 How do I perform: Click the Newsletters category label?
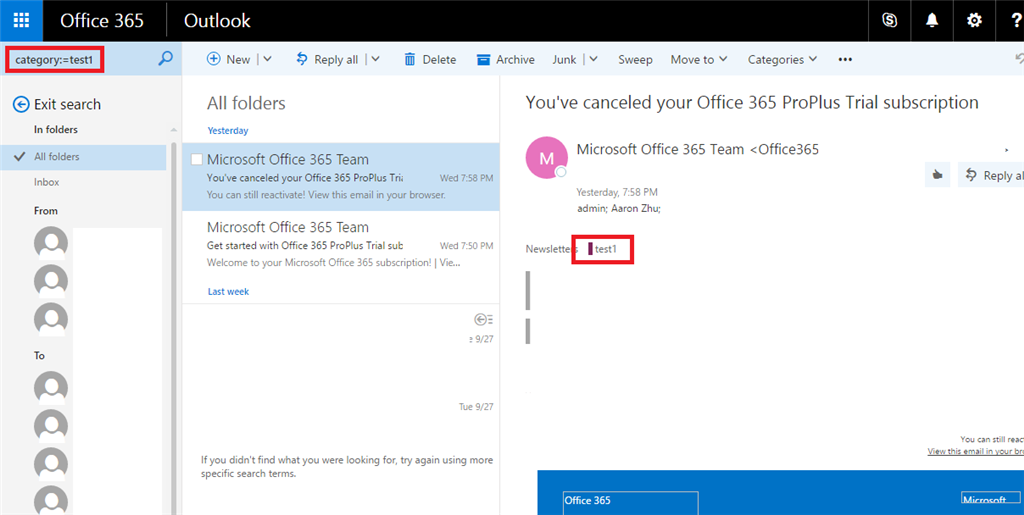pyautogui.click(x=552, y=249)
